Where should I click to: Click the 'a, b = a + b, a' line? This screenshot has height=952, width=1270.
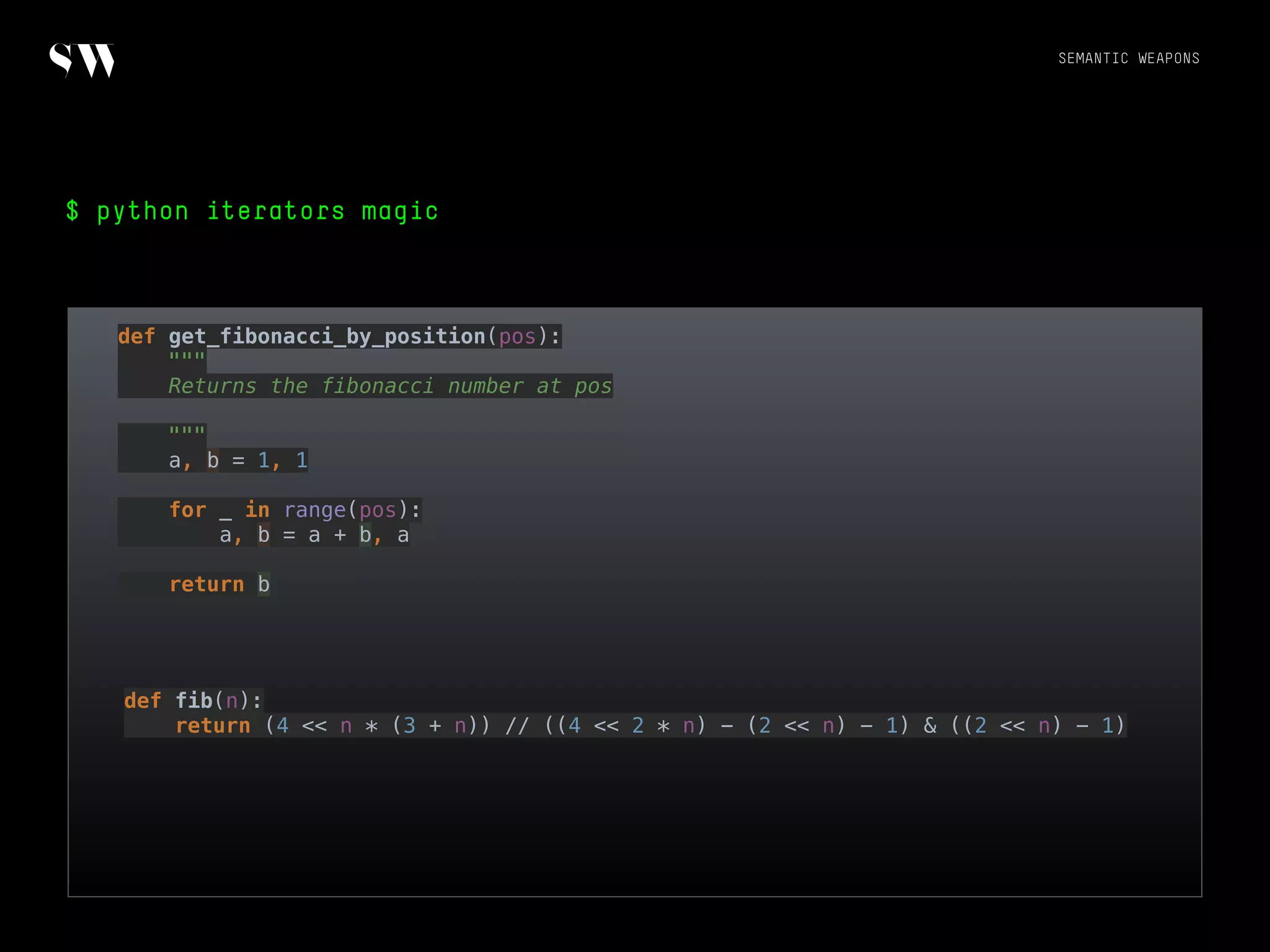click(x=314, y=535)
